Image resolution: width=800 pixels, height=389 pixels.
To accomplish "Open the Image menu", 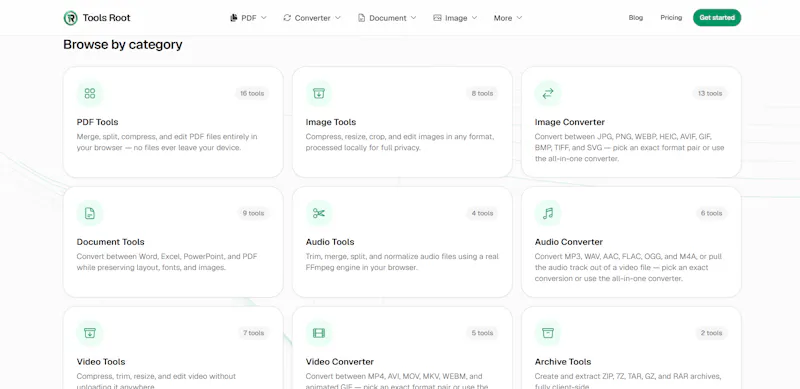I will [455, 18].
